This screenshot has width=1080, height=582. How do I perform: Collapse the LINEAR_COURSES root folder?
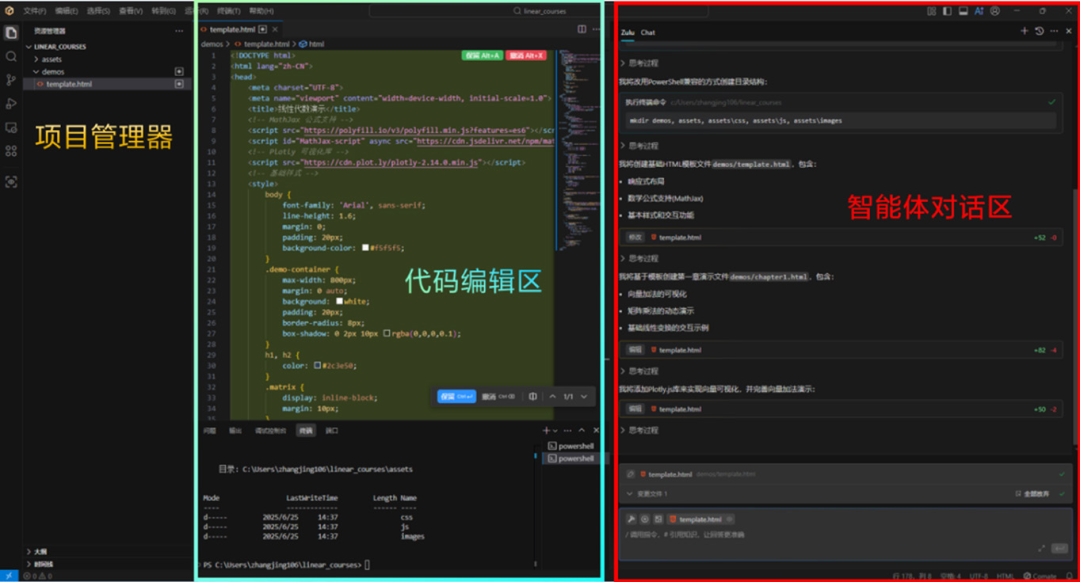click(29, 47)
